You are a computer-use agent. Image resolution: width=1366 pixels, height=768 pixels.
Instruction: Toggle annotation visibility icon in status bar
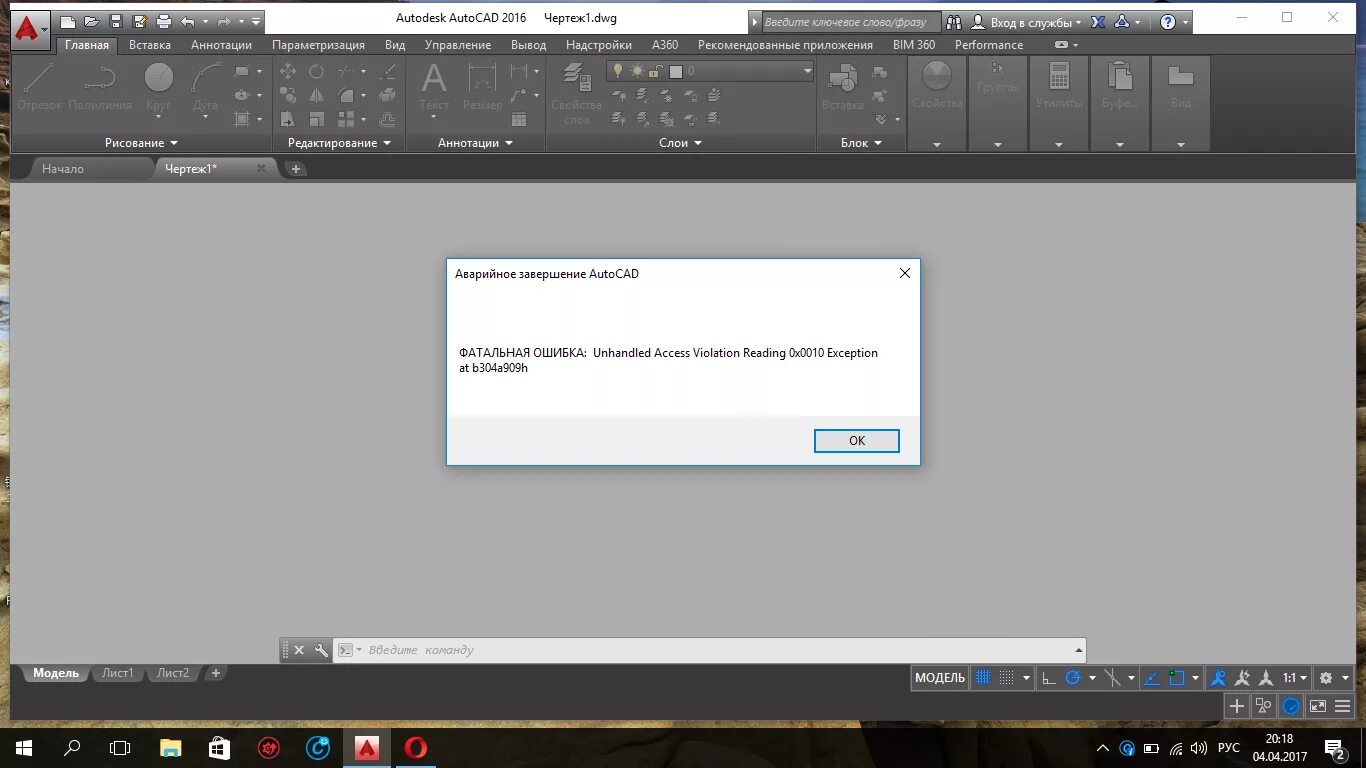tap(1218, 678)
